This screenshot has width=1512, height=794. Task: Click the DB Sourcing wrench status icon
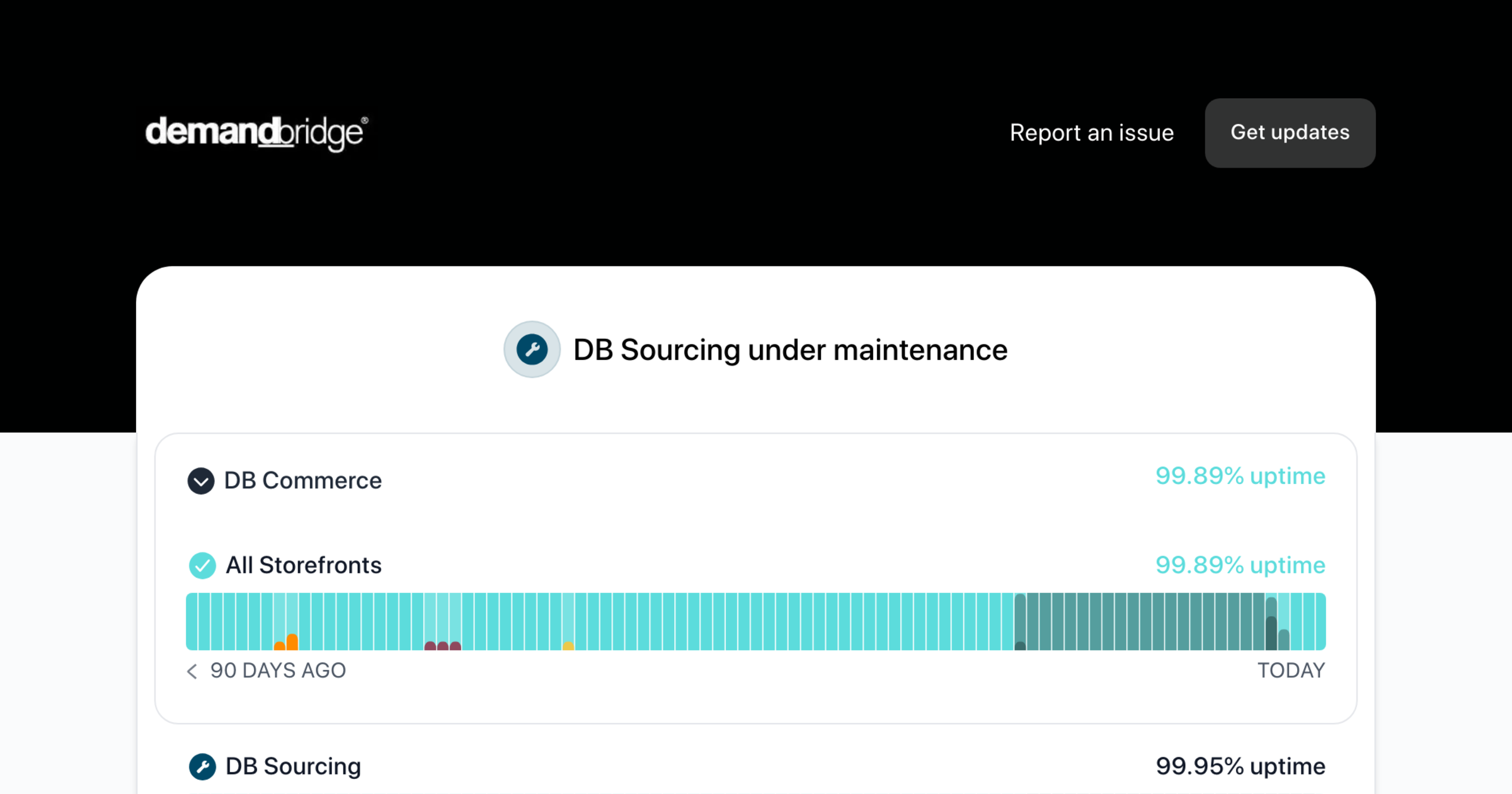(202, 767)
